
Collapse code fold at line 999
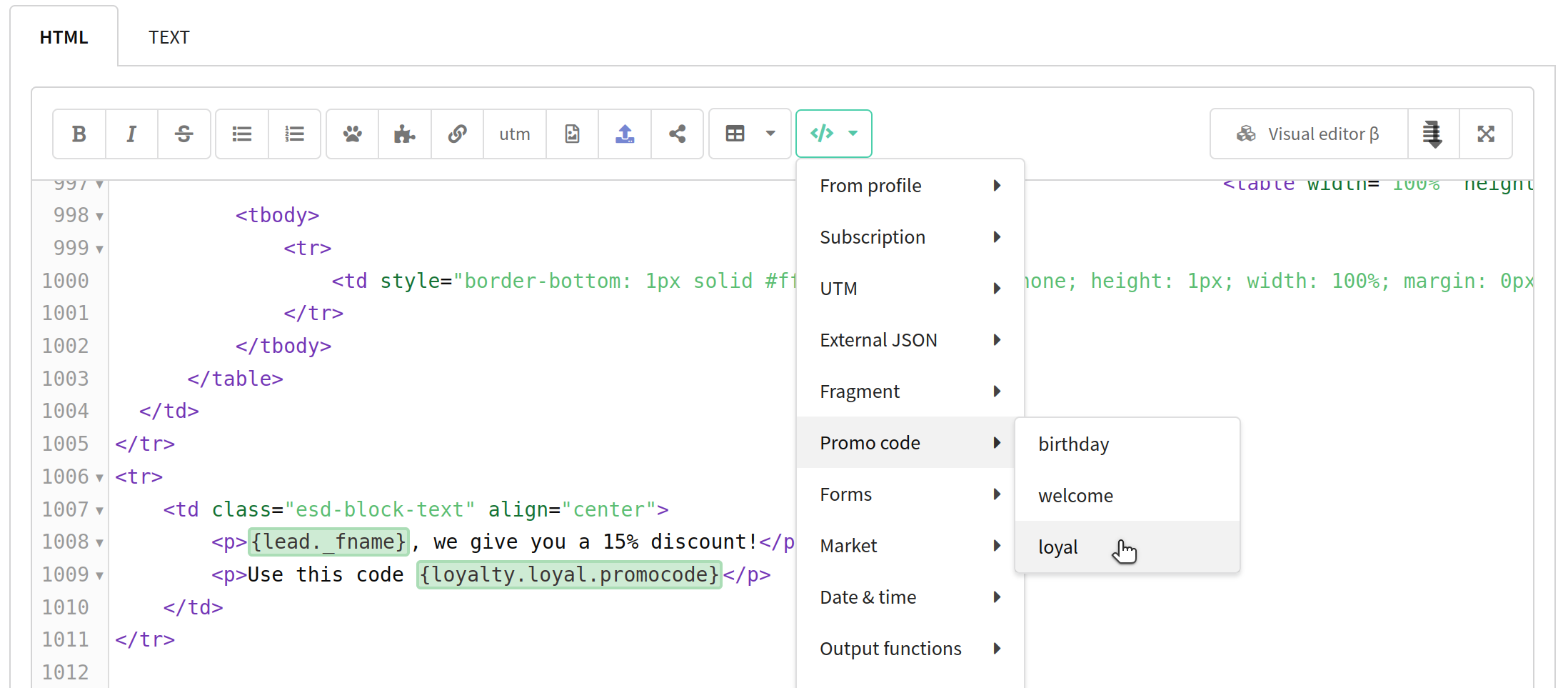click(100, 249)
